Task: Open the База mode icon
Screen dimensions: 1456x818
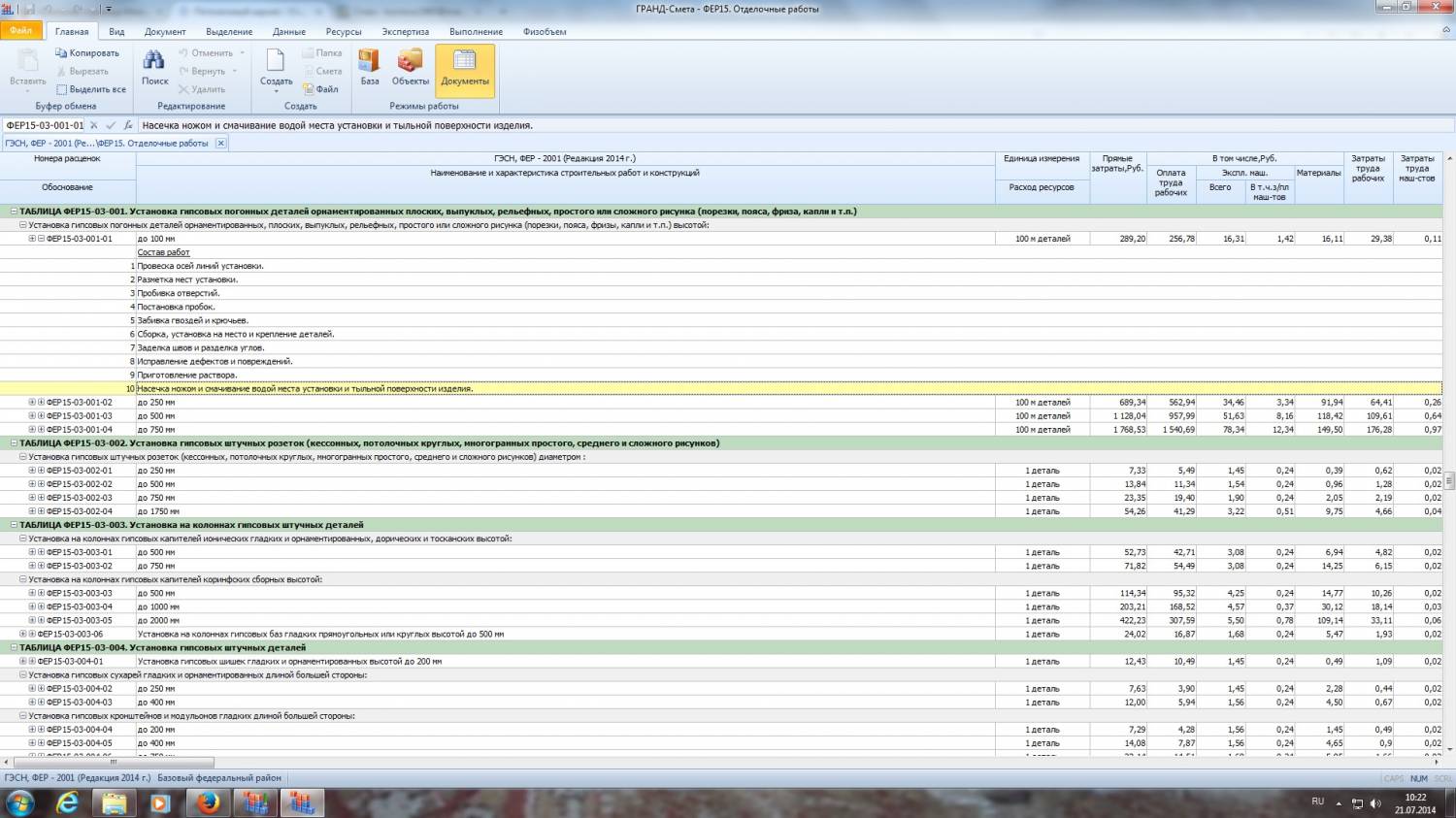Action: click(370, 62)
